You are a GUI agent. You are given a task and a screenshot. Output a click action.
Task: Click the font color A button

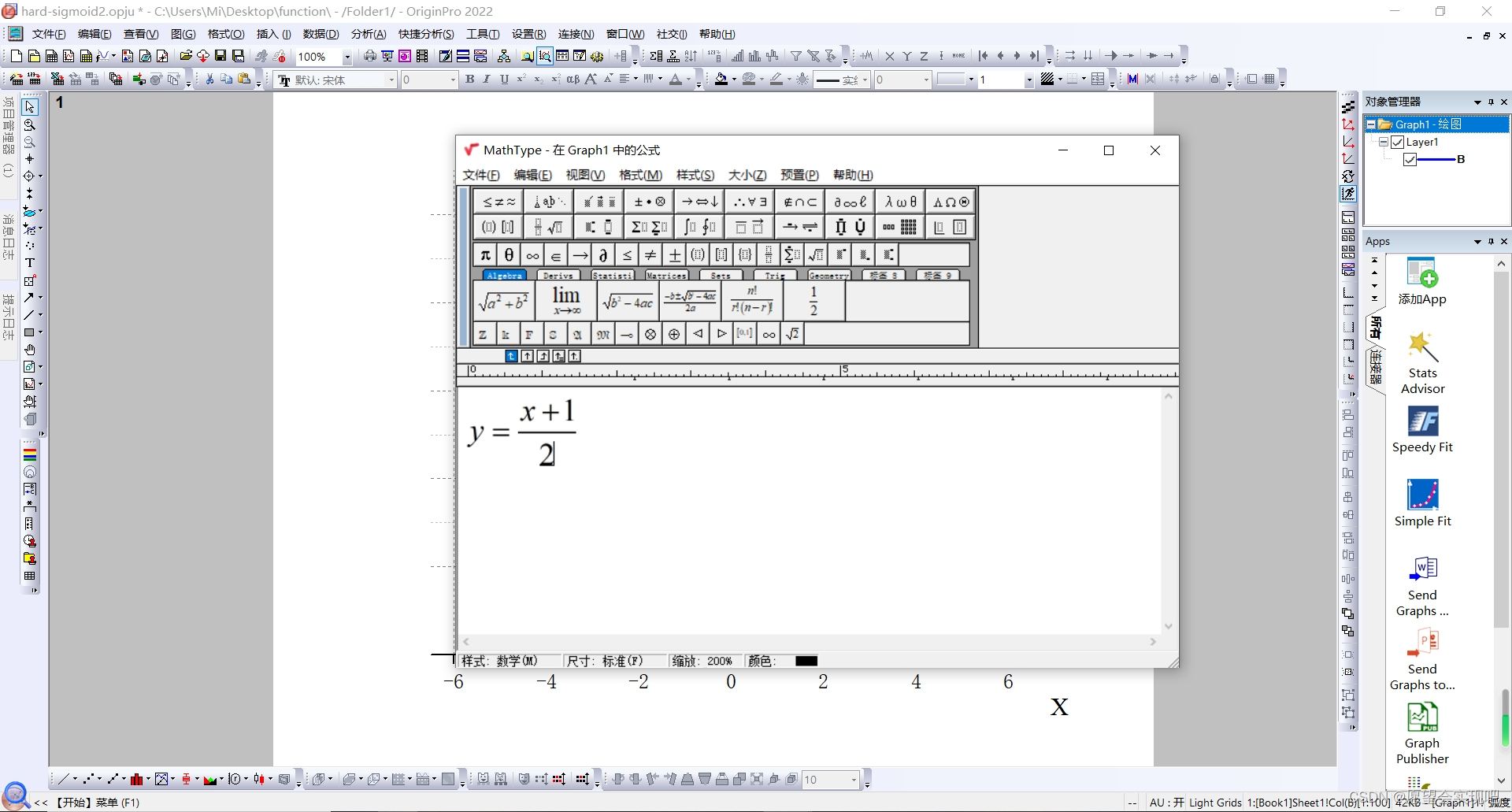coord(676,80)
